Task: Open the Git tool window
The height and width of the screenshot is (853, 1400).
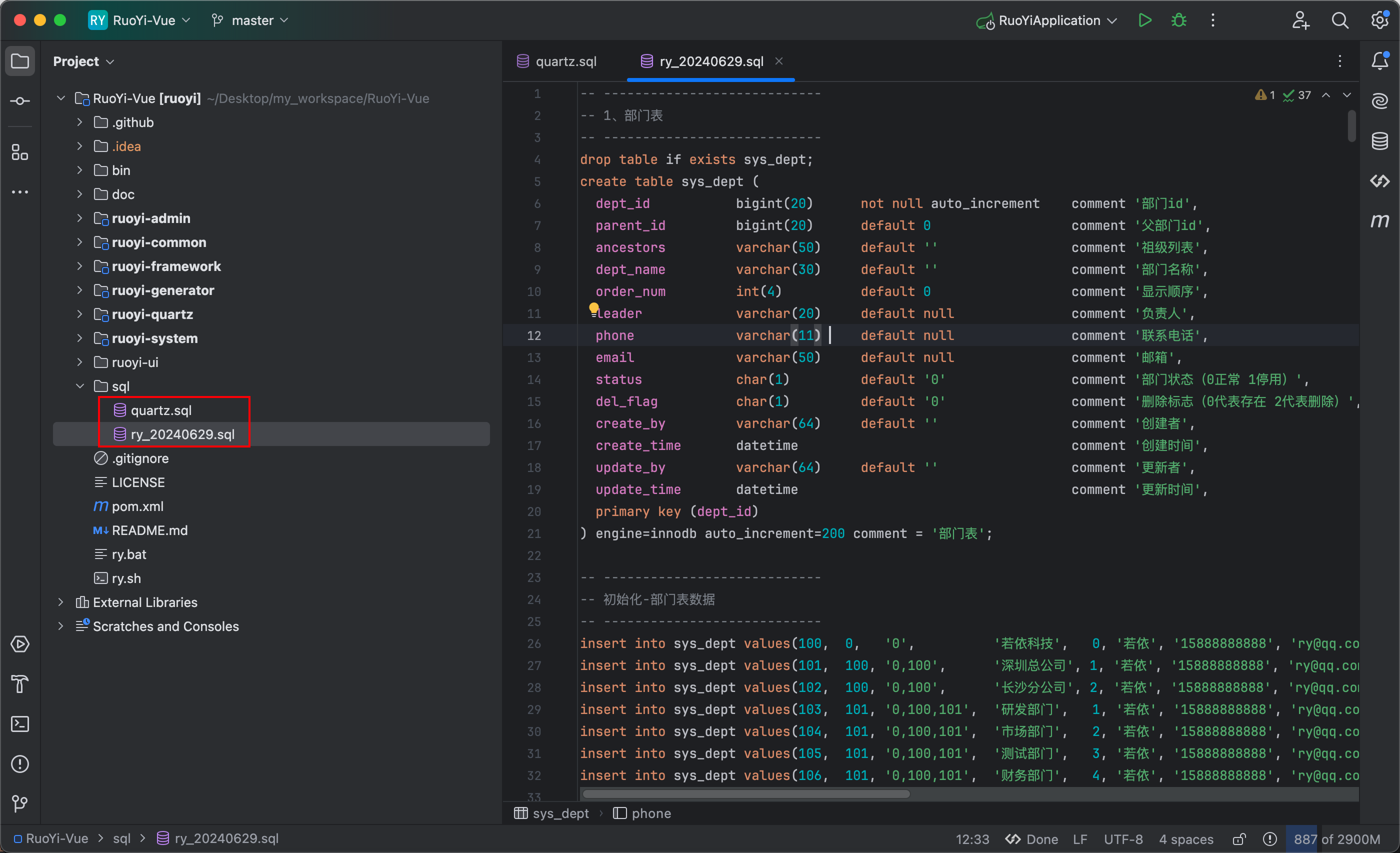Action: coord(20,803)
